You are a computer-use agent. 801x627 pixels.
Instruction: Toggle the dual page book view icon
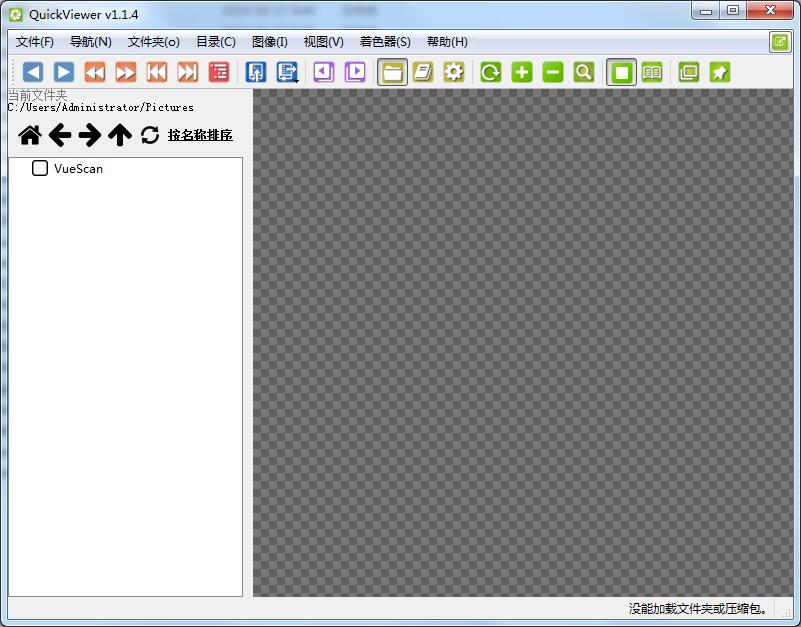652,72
